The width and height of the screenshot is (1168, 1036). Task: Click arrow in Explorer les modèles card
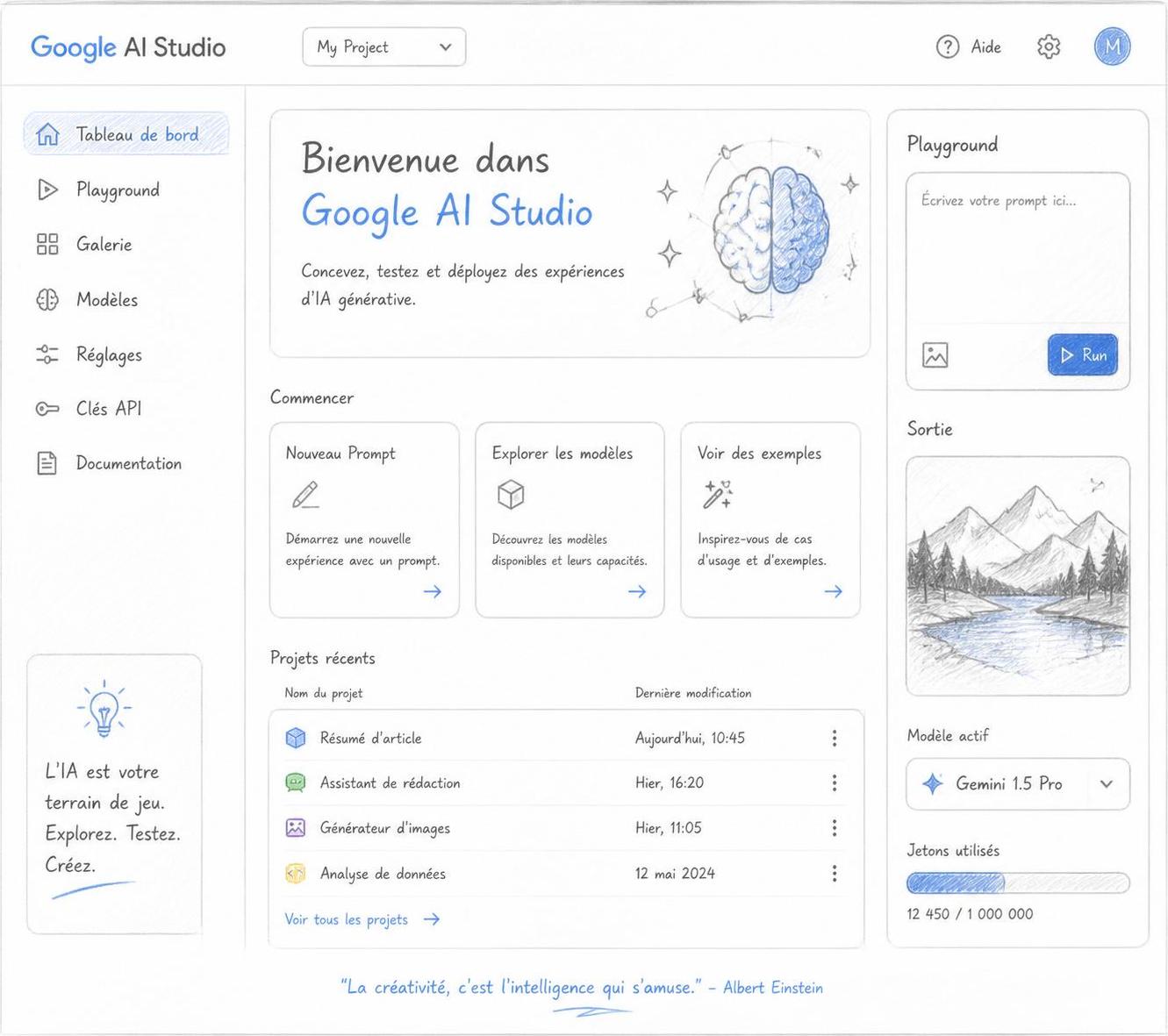tap(637, 591)
